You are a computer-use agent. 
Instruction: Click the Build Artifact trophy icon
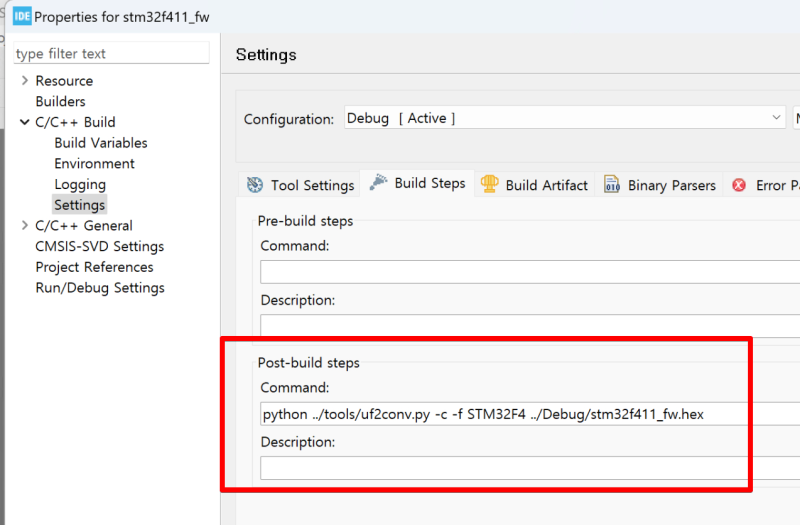pos(489,184)
